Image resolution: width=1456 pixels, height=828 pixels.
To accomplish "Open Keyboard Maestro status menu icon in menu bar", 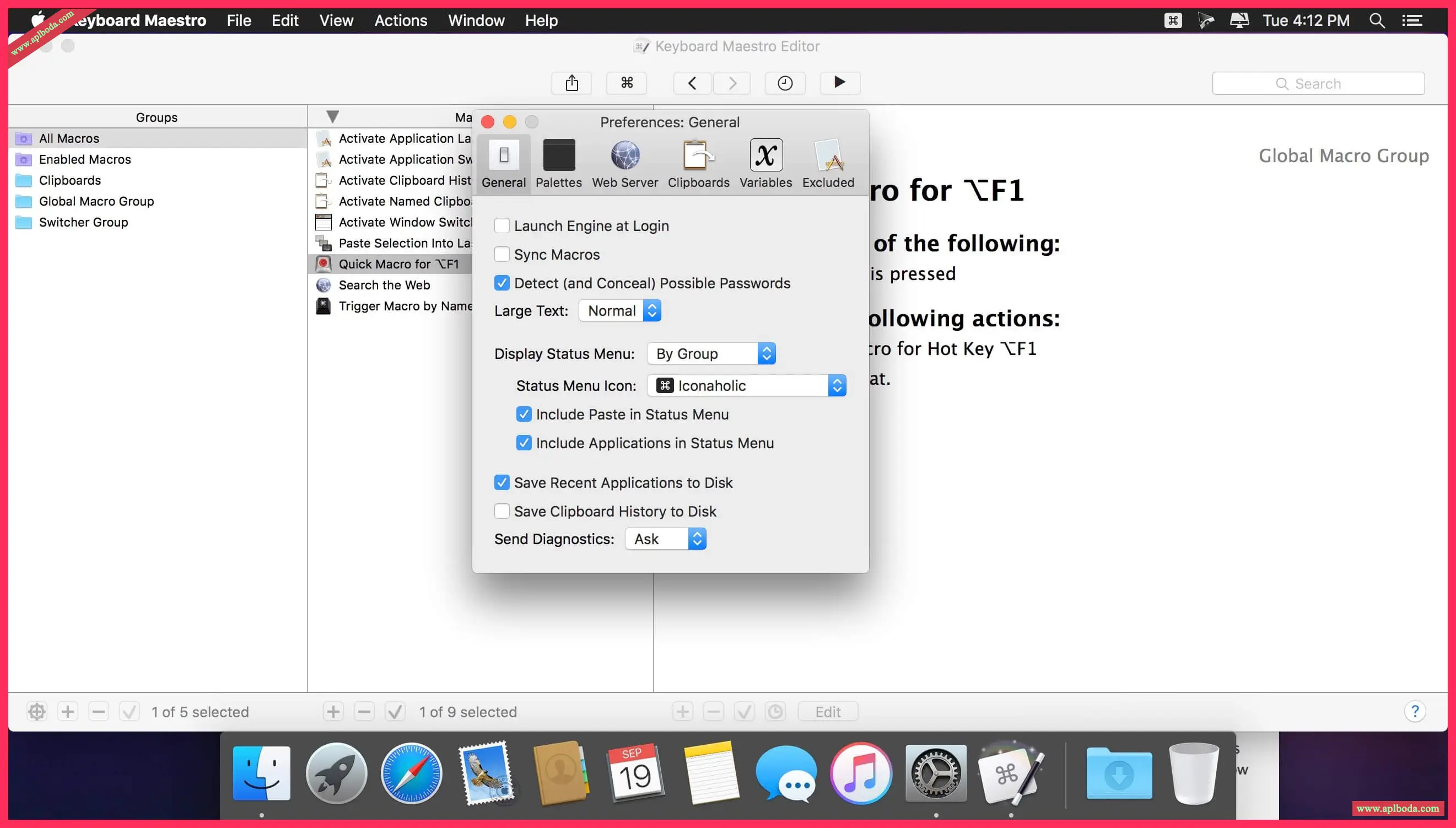I will tap(1172, 20).
